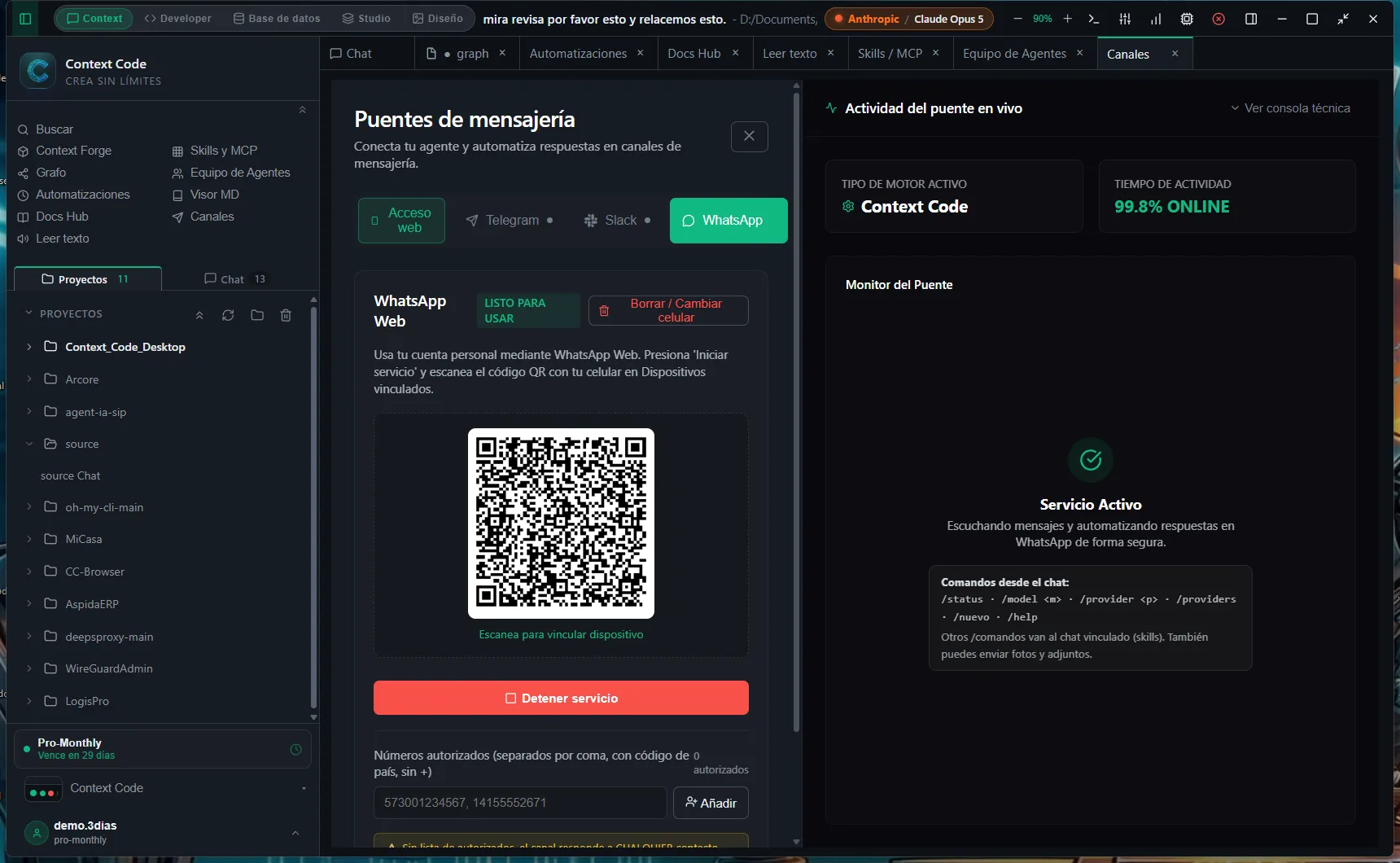Switch to Studio mode
The image size is (1400, 863).
coord(366,19)
